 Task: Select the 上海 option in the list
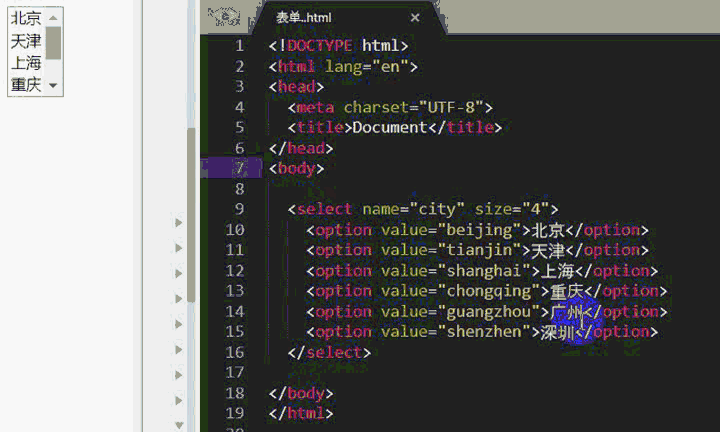[26, 62]
